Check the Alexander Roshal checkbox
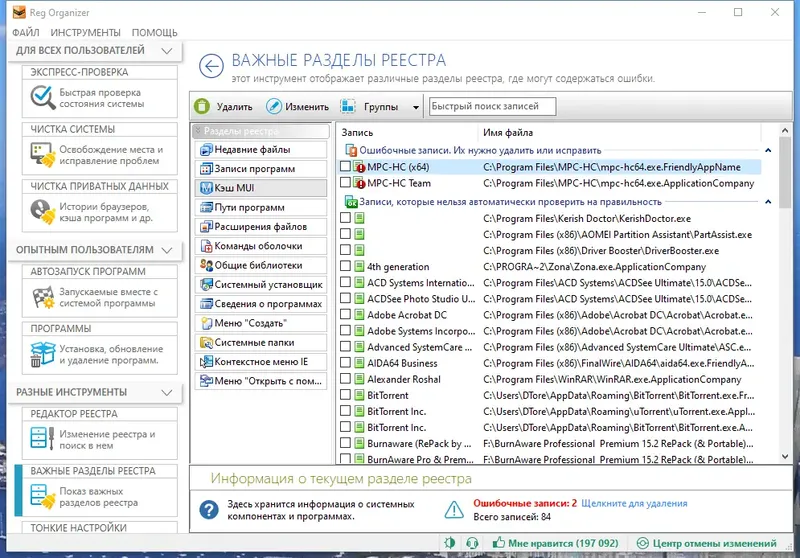Screen dimensions: 800x558 coord(345,379)
